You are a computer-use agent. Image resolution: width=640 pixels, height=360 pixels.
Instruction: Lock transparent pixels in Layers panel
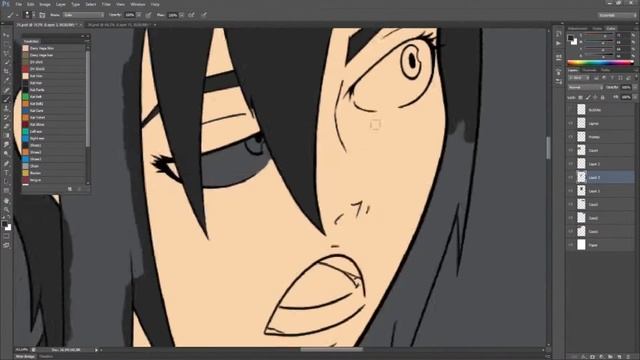580,97
